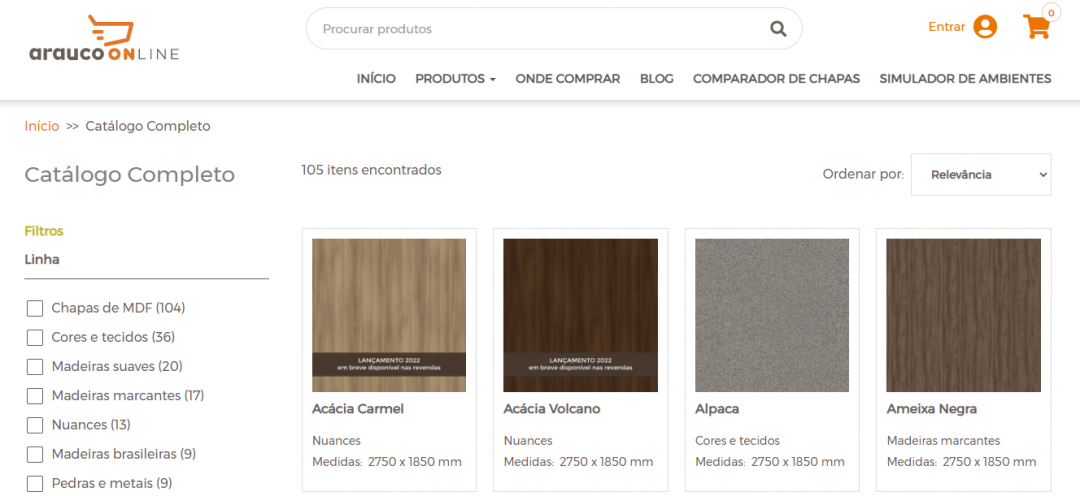Click the Entrar login link
The image size is (1080, 496).
(946, 27)
